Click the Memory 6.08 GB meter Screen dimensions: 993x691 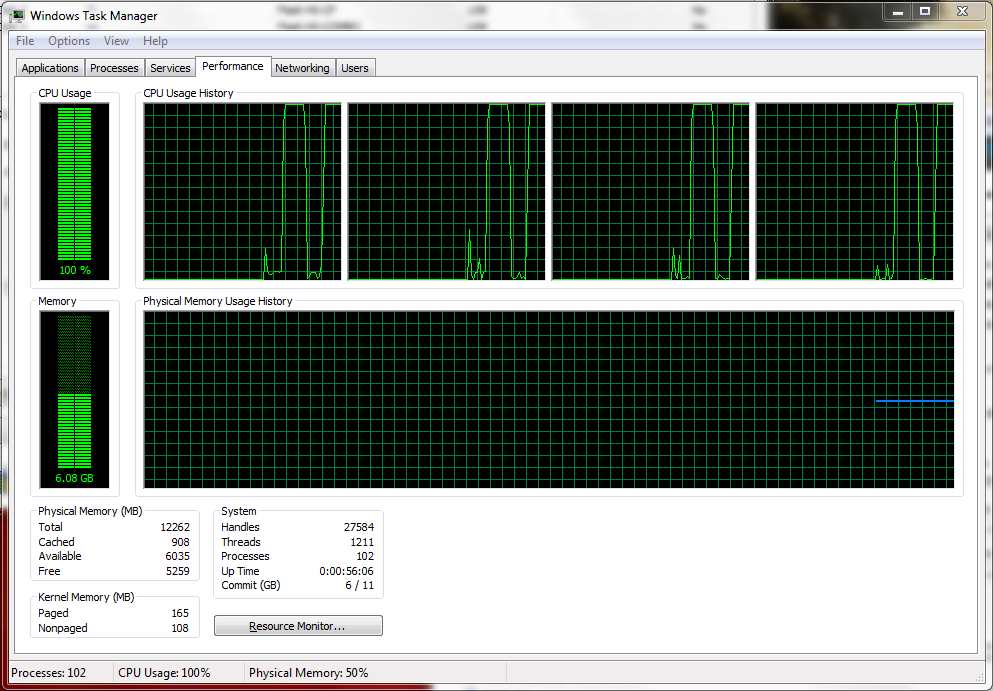pos(75,400)
